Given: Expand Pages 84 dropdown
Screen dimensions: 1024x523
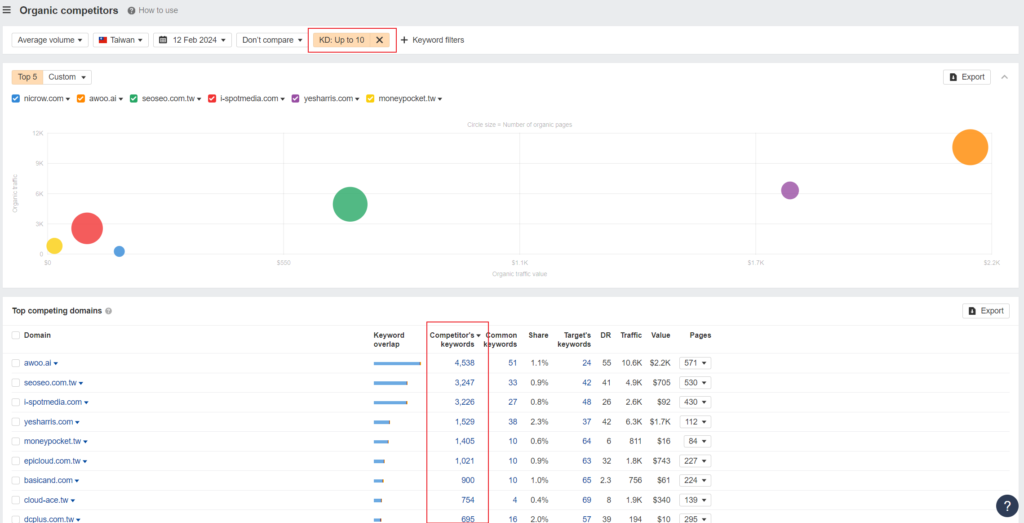Looking at the screenshot, I should (x=697, y=441).
